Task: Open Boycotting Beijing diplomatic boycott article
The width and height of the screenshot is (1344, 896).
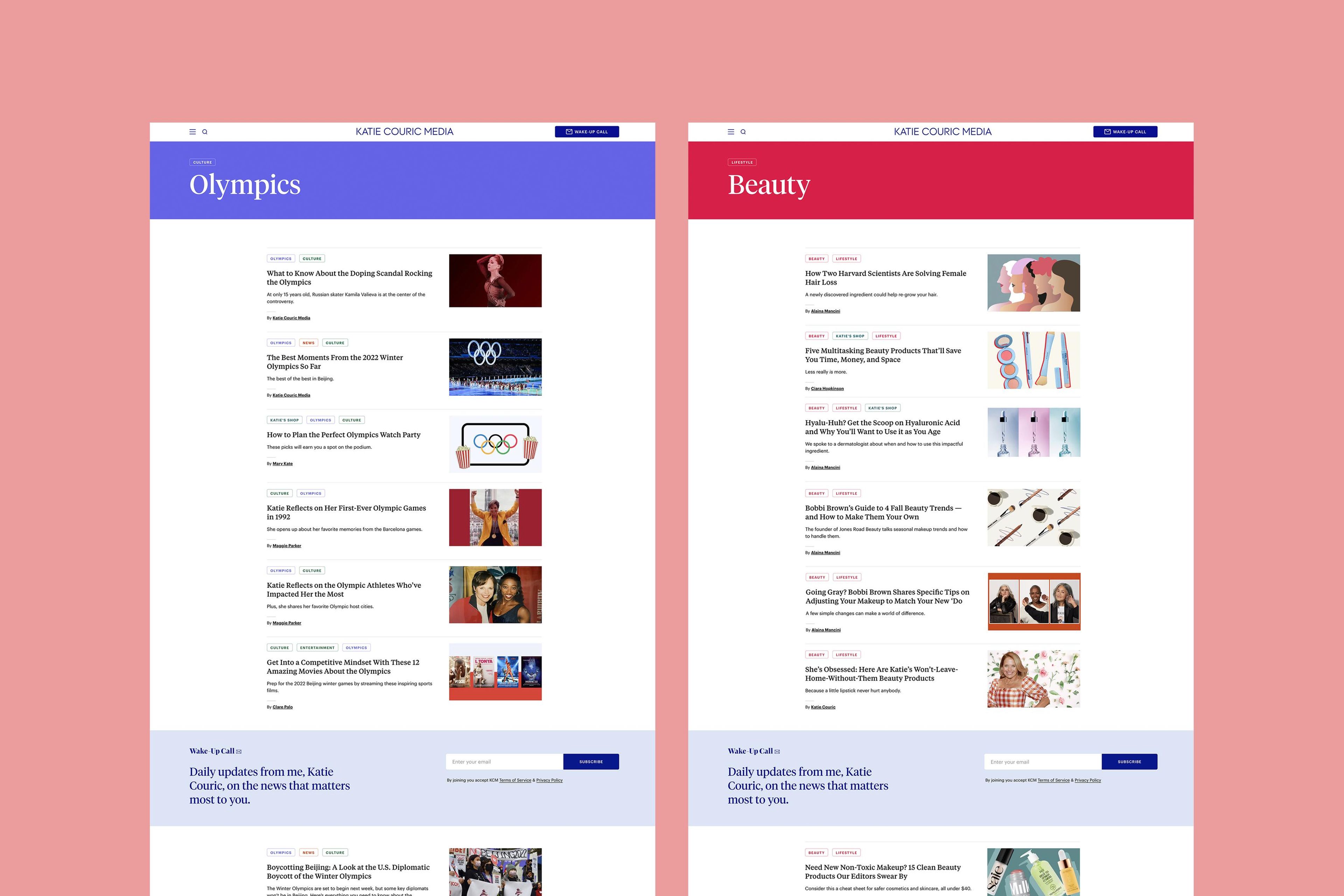Action: point(348,871)
